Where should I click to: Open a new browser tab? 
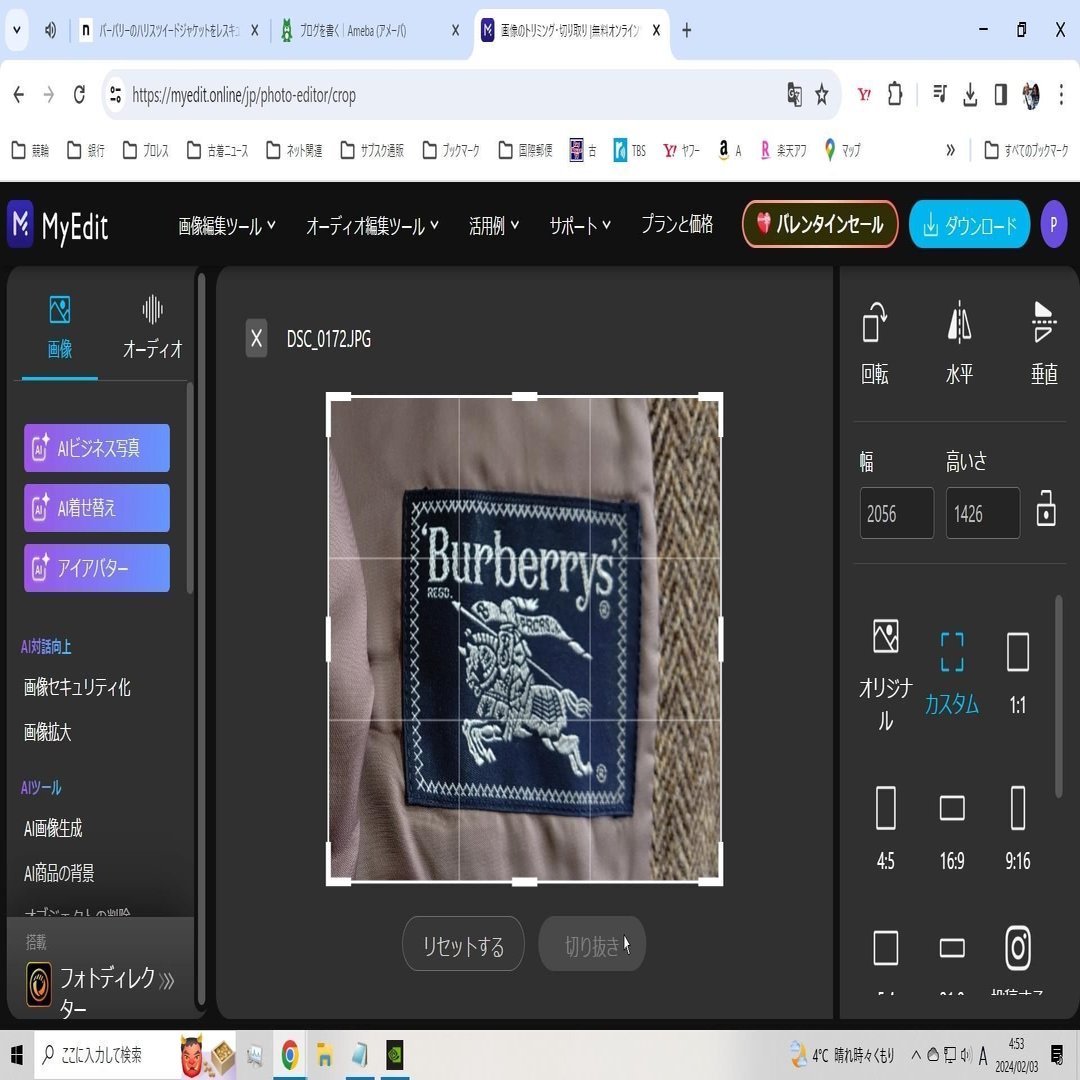pos(687,30)
